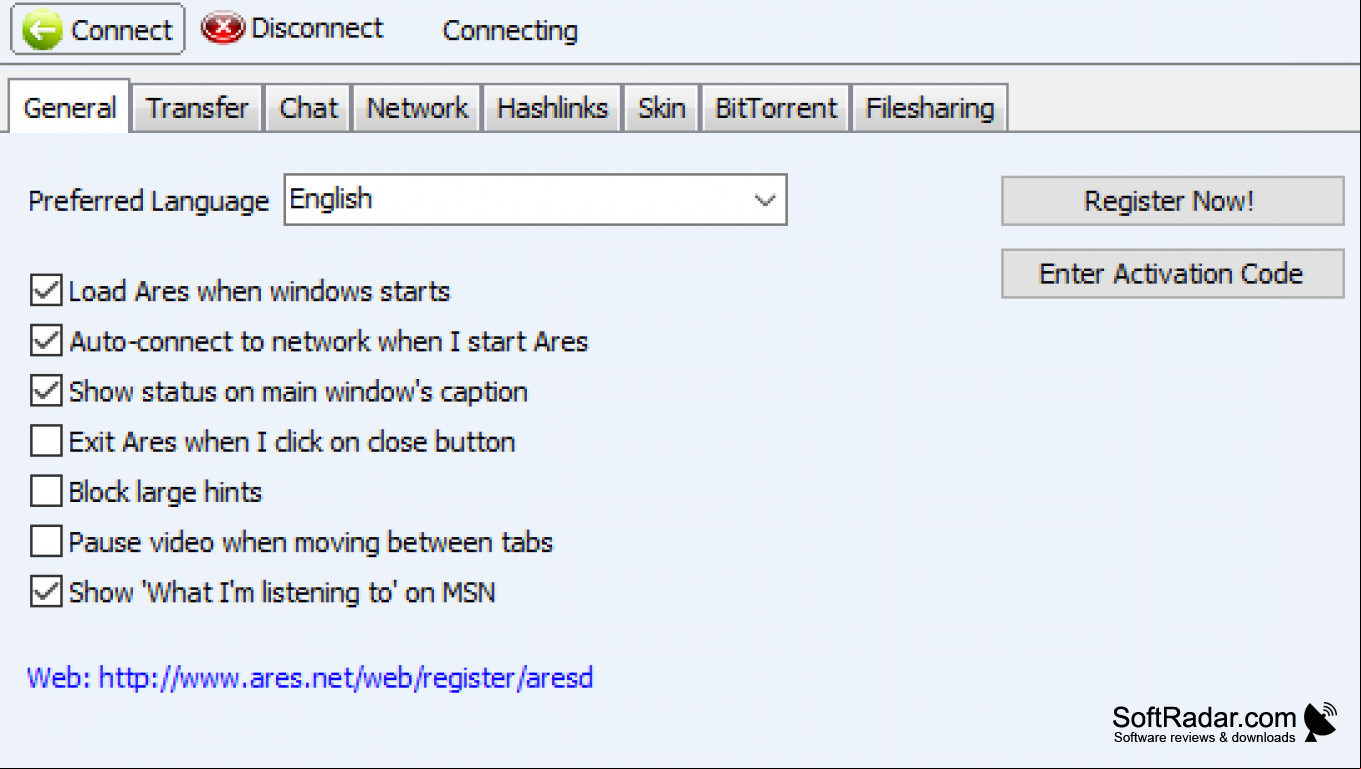
Task: Click the Register Now! button
Action: click(1172, 201)
